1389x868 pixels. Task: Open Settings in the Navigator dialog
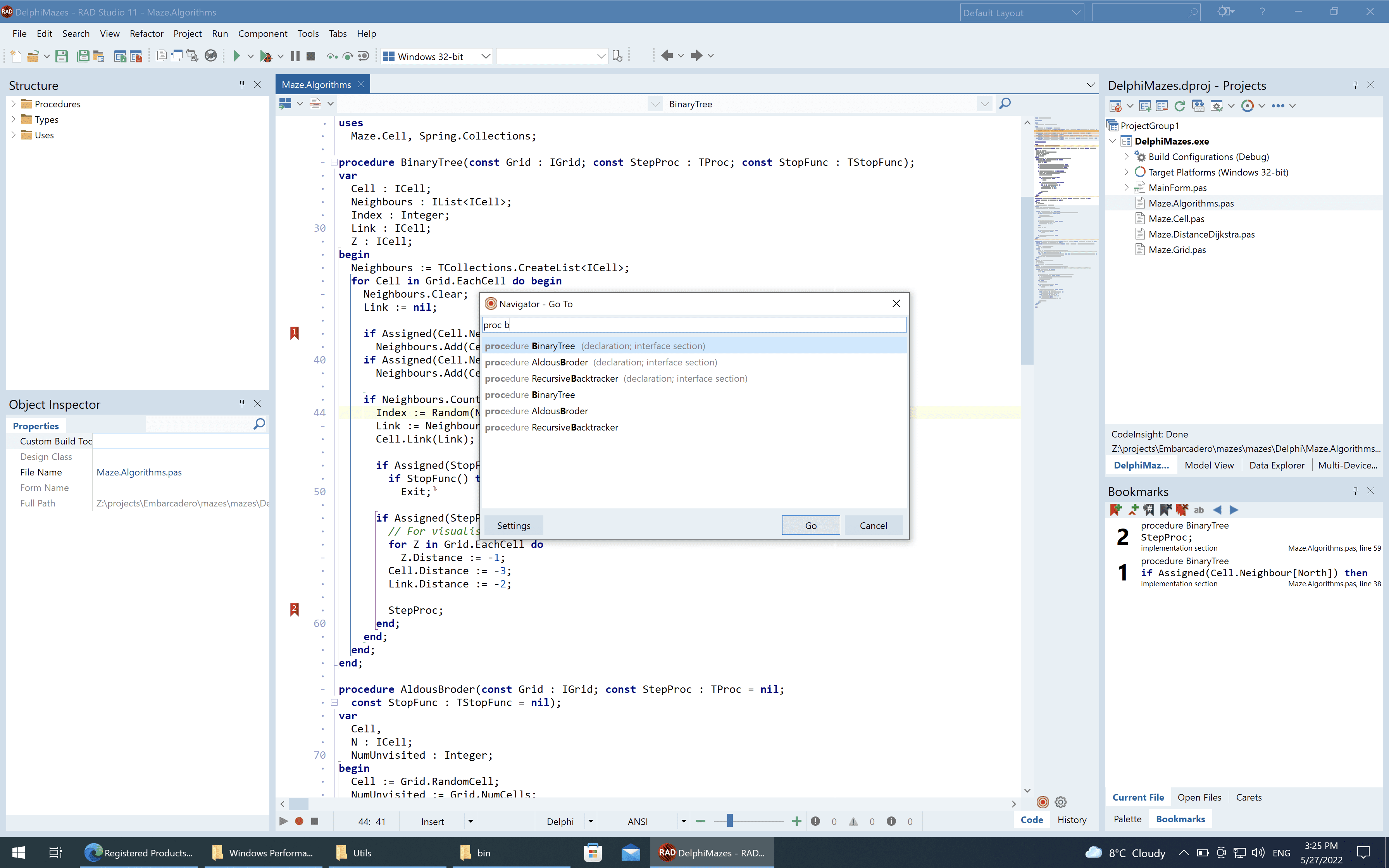click(x=513, y=525)
